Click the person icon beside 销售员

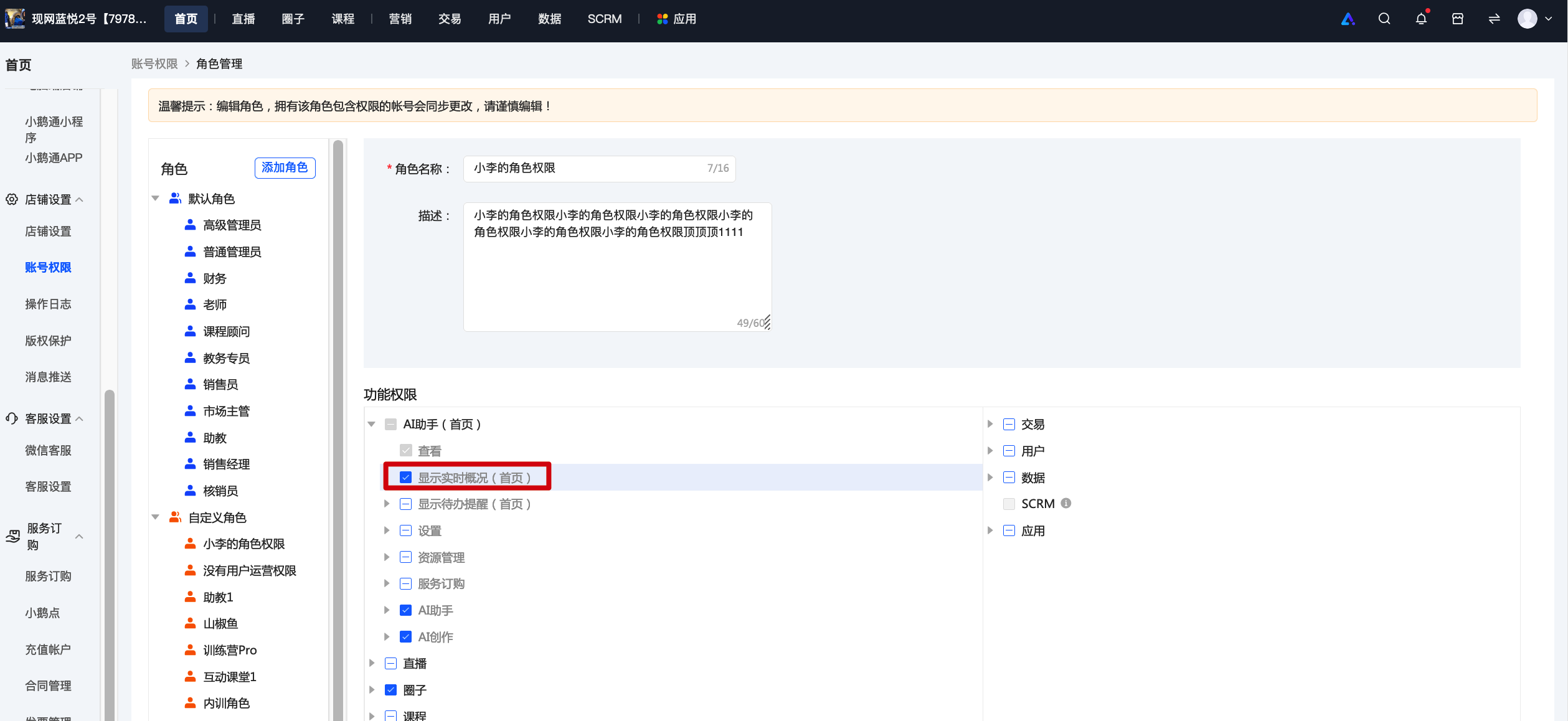(x=191, y=384)
